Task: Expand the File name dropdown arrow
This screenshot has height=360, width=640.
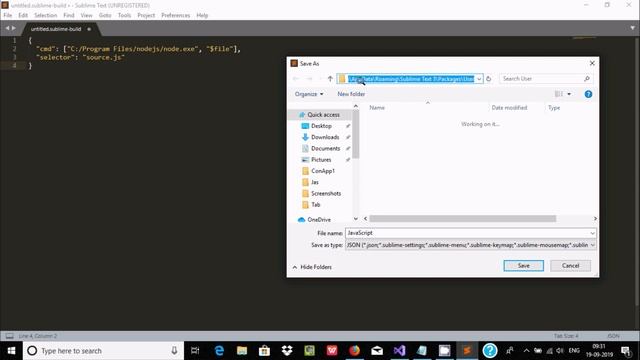Action: (x=592, y=233)
